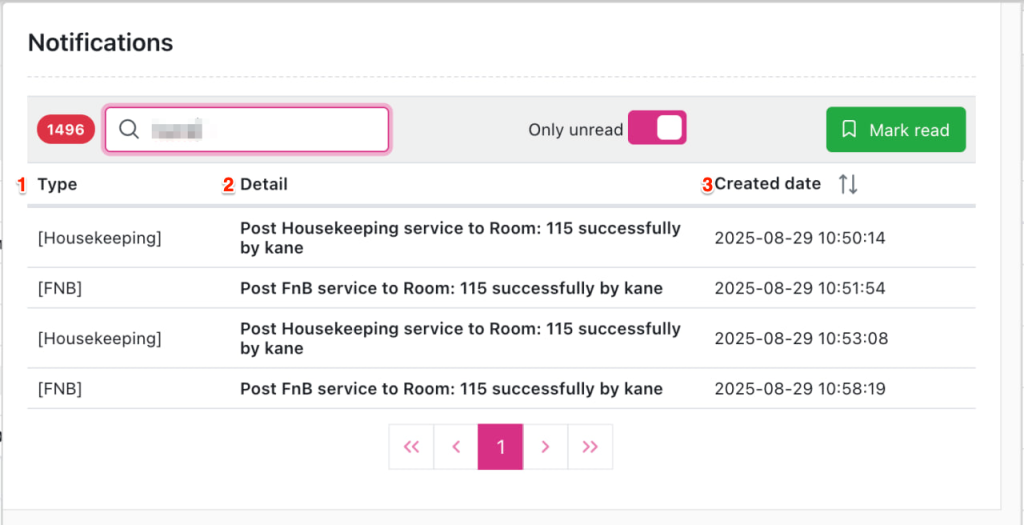1024x525 pixels.
Task: Click the bookmark icon on Mark read
Action: 850,129
